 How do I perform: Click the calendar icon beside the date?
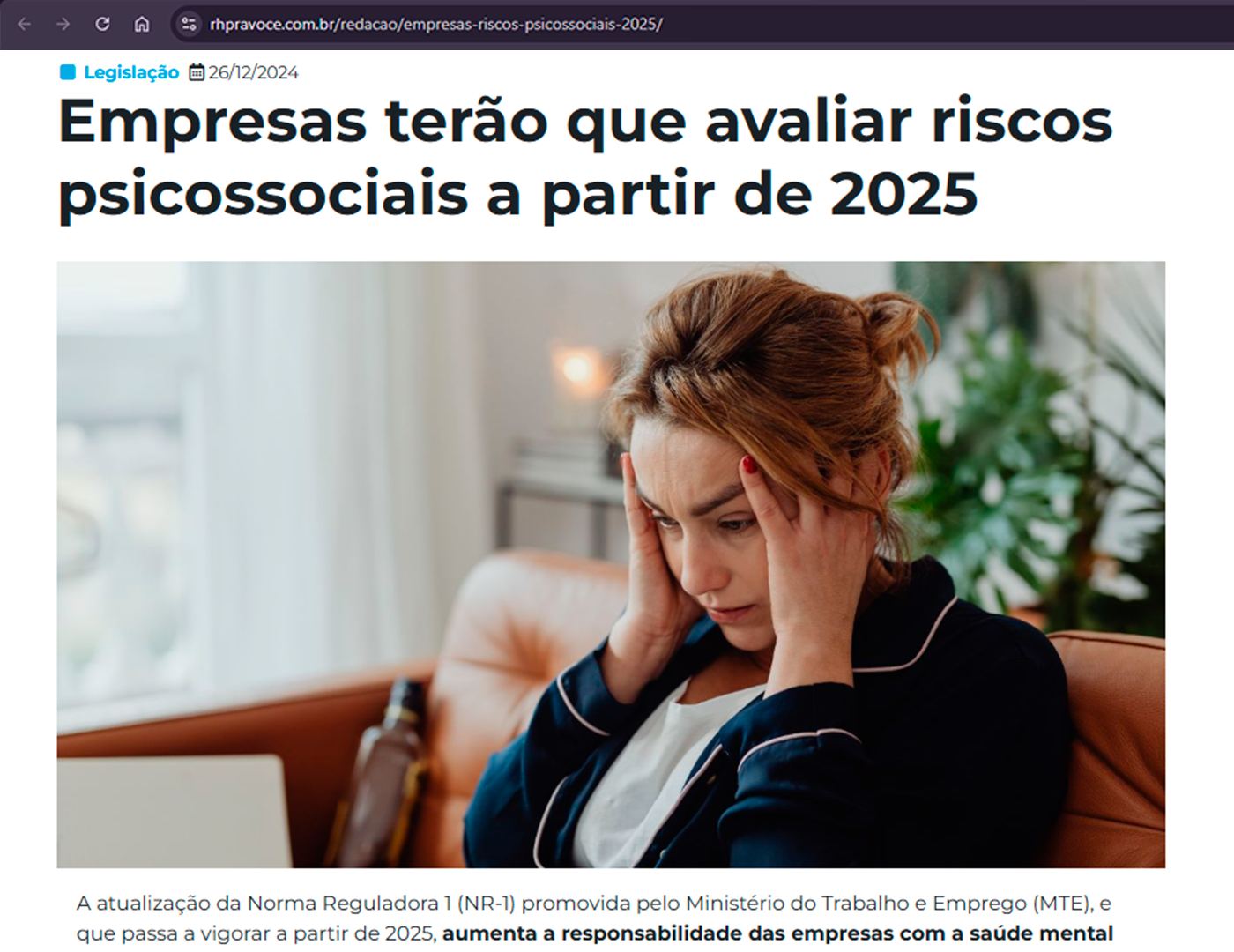click(197, 72)
